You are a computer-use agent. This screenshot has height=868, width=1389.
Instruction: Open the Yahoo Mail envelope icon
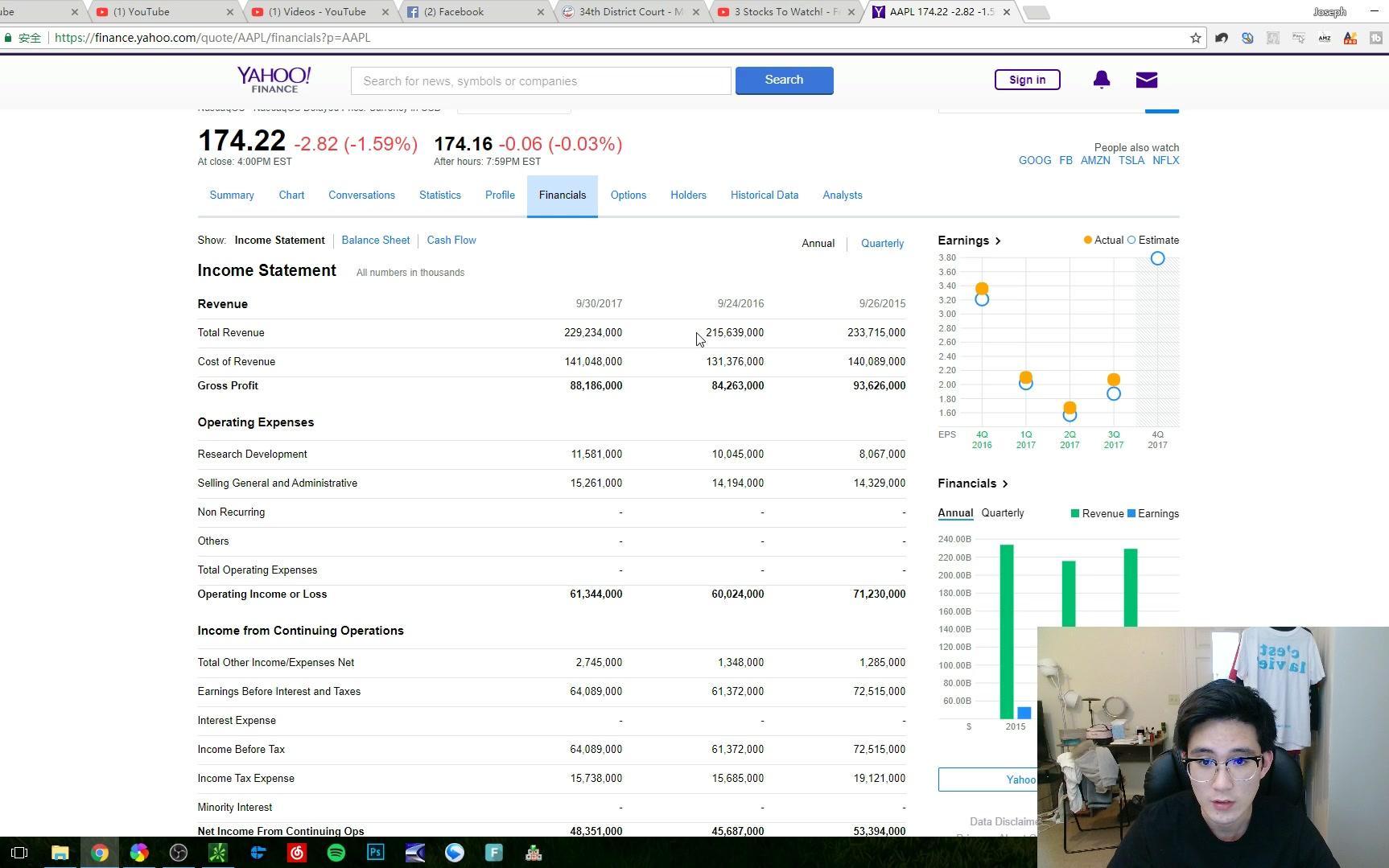tap(1147, 80)
